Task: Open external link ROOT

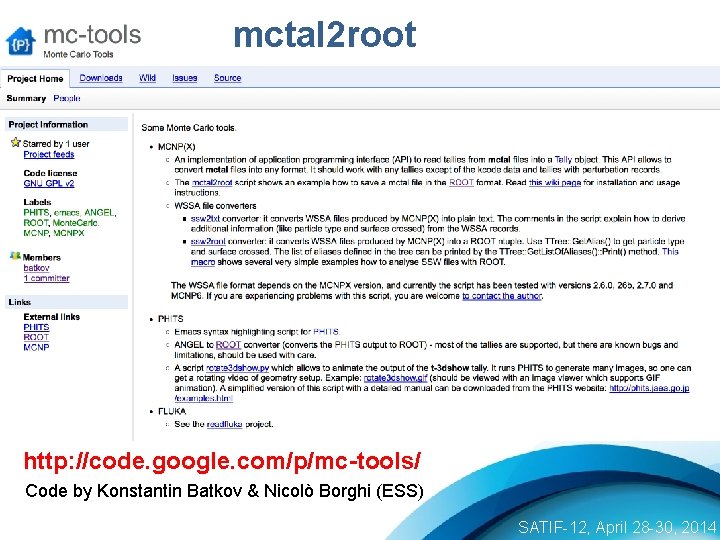Action: tap(36, 337)
